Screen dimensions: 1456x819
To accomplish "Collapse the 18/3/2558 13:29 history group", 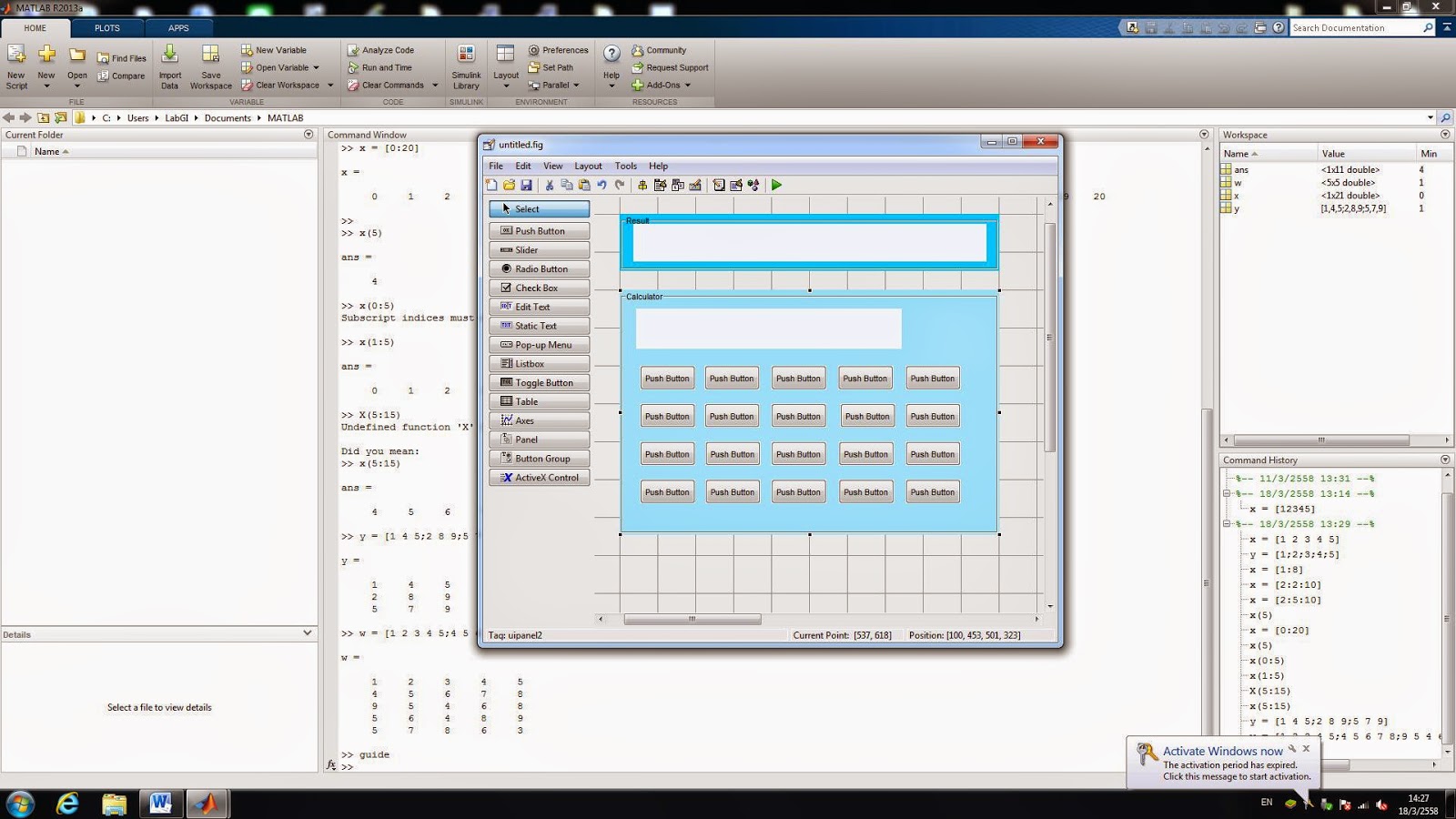I will click(1227, 524).
